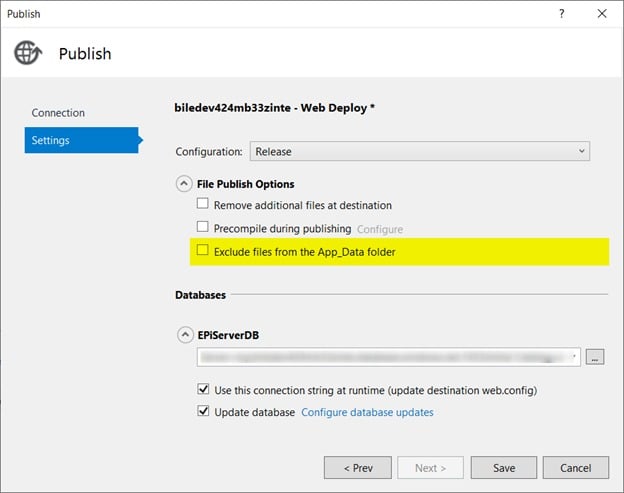624x493 pixels.
Task: Switch to the Connection tab
Action: [58, 113]
